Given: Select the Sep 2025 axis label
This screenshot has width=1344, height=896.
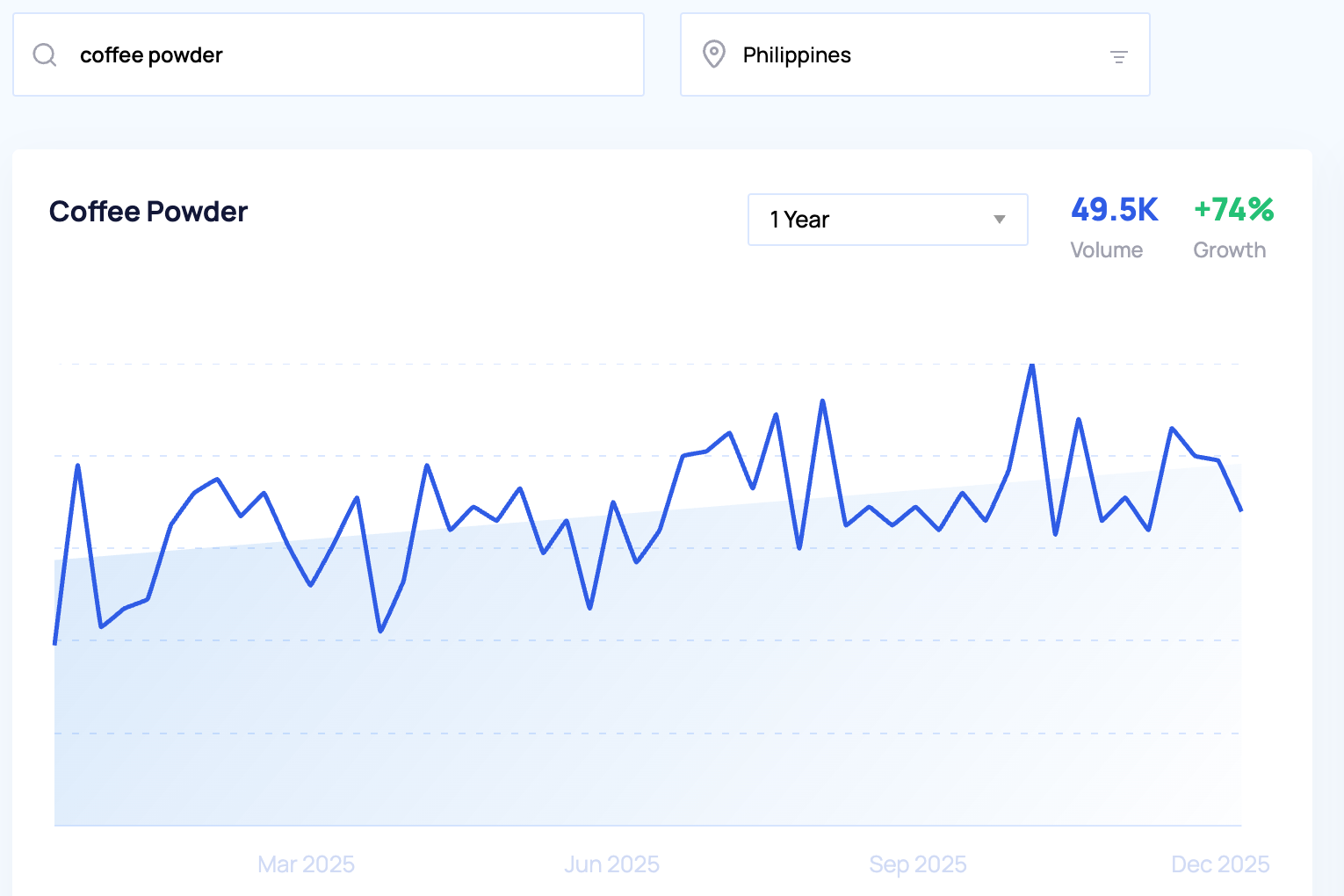Looking at the screenshot, I should [917, 864].
